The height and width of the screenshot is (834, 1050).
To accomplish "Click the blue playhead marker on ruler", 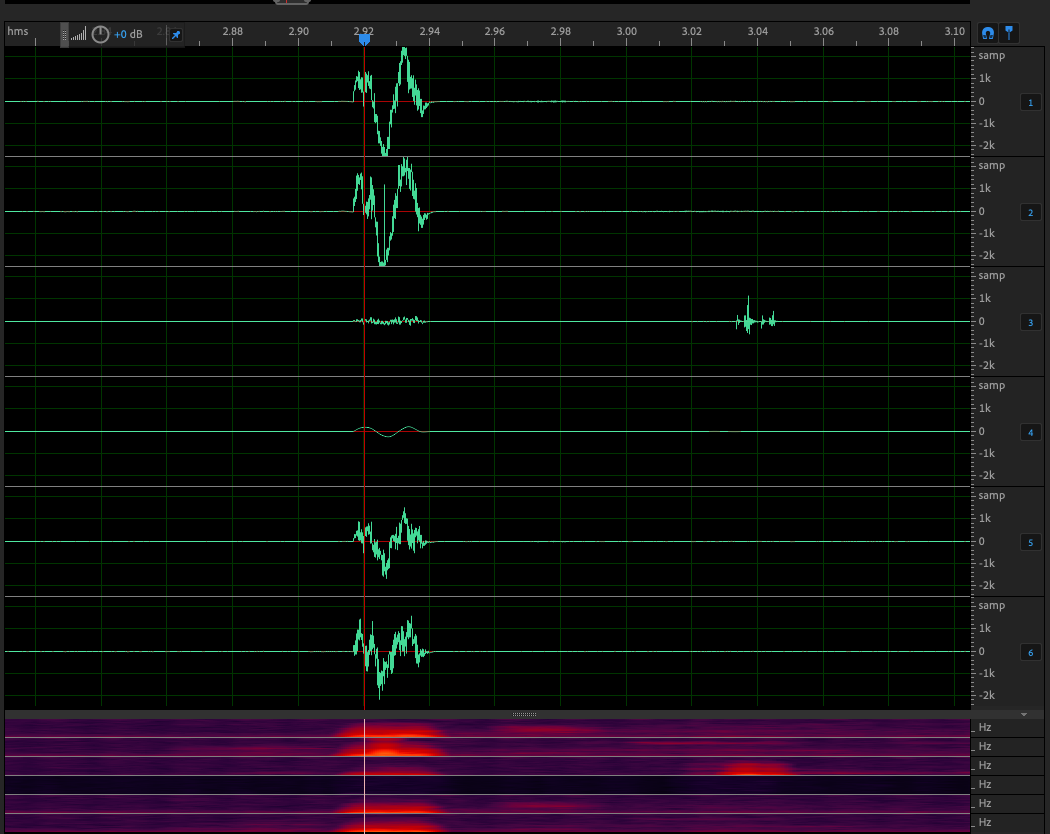I will click(x=364, y=39).
